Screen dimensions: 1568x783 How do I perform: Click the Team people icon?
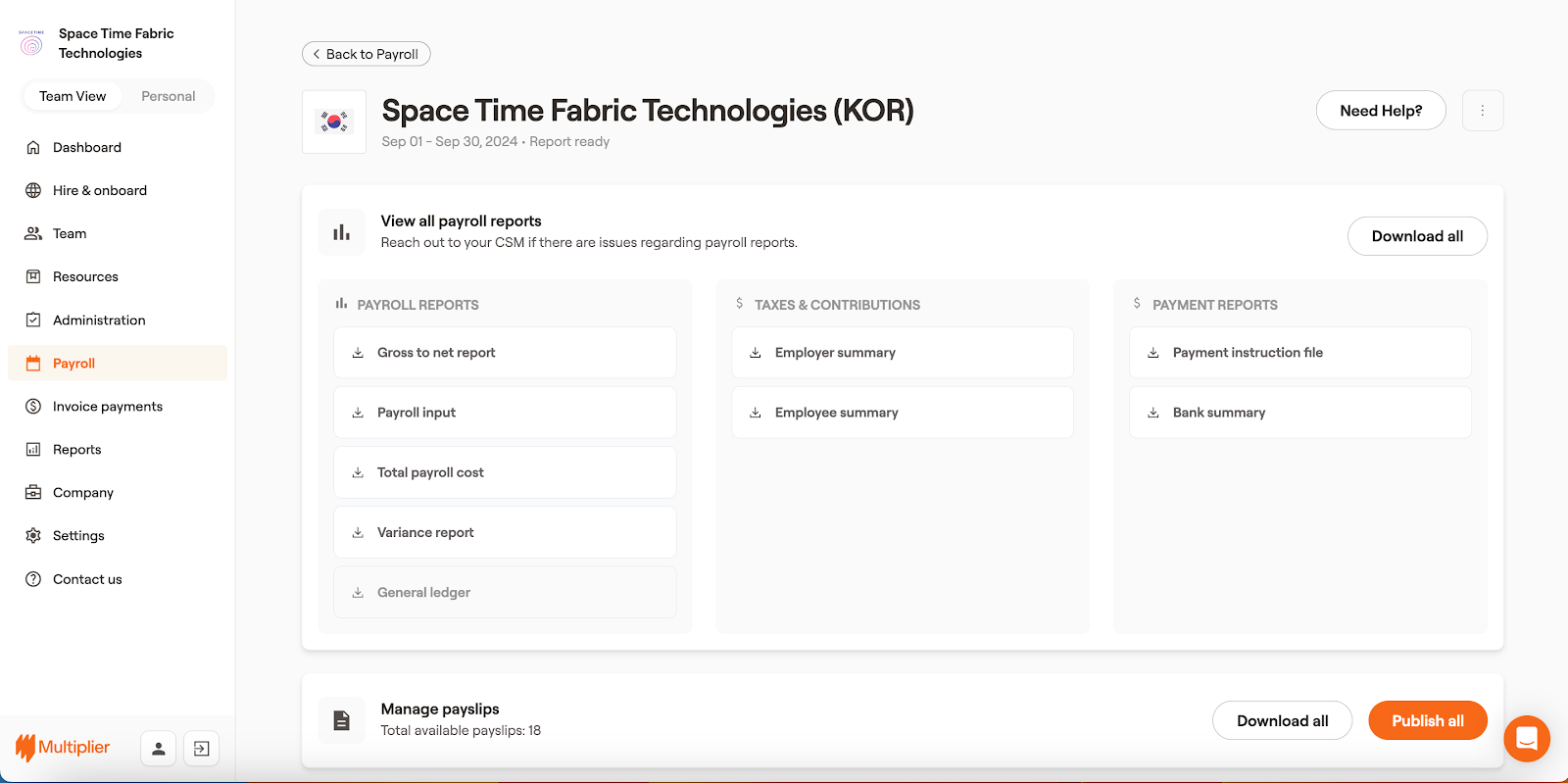[x=33, y=233]
